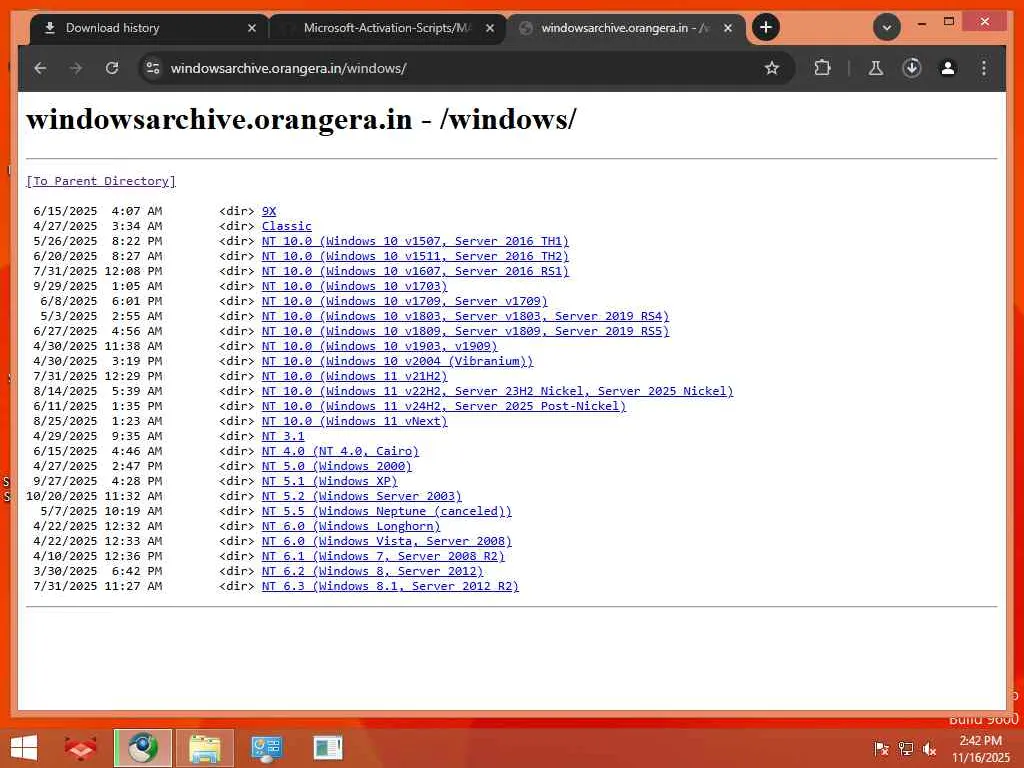Open File Explorer from the taskbar
This screenshot has width=1024, height=768.
(x=204, y=748)
